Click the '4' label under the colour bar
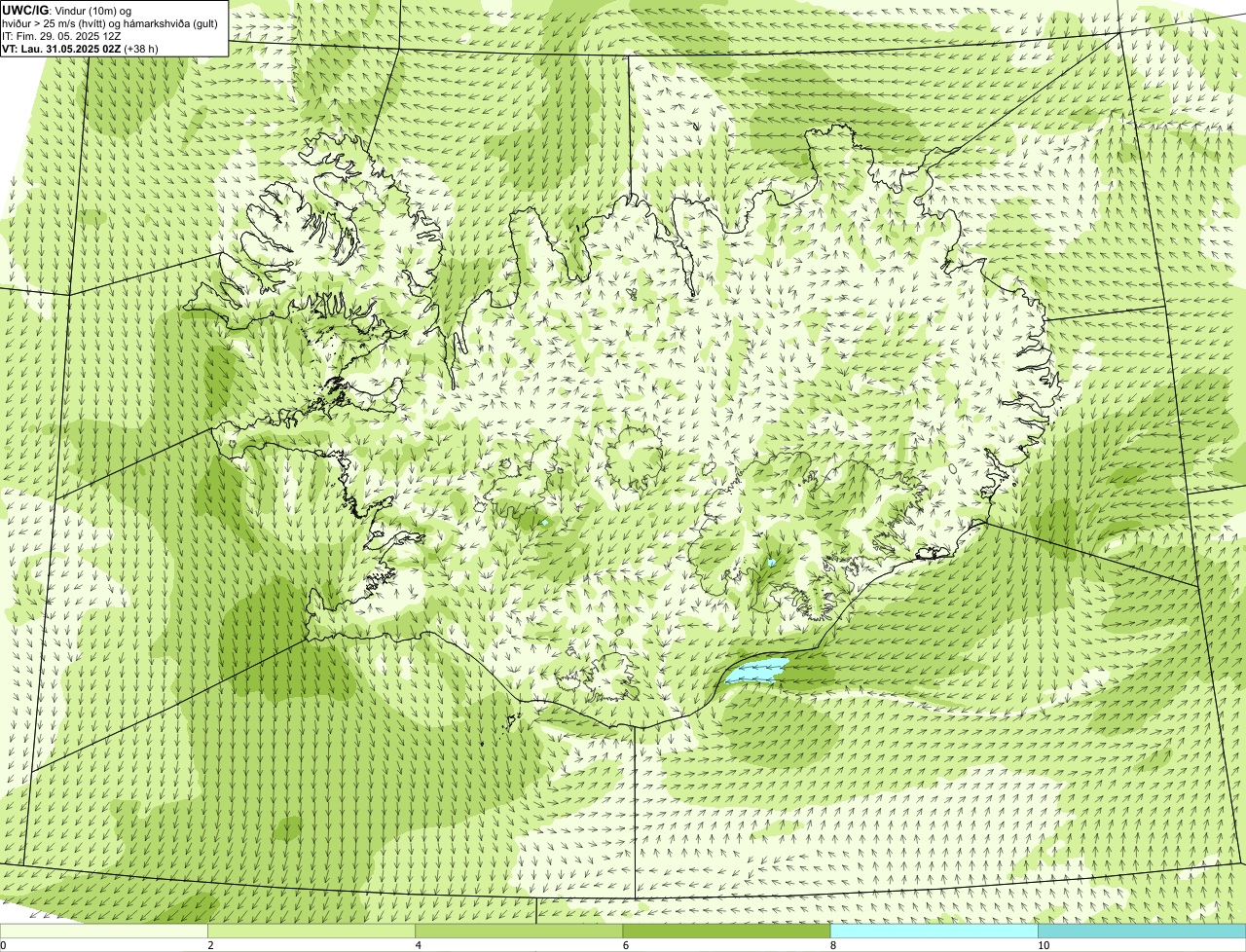Screen dimensions: 1246x952 418,945
